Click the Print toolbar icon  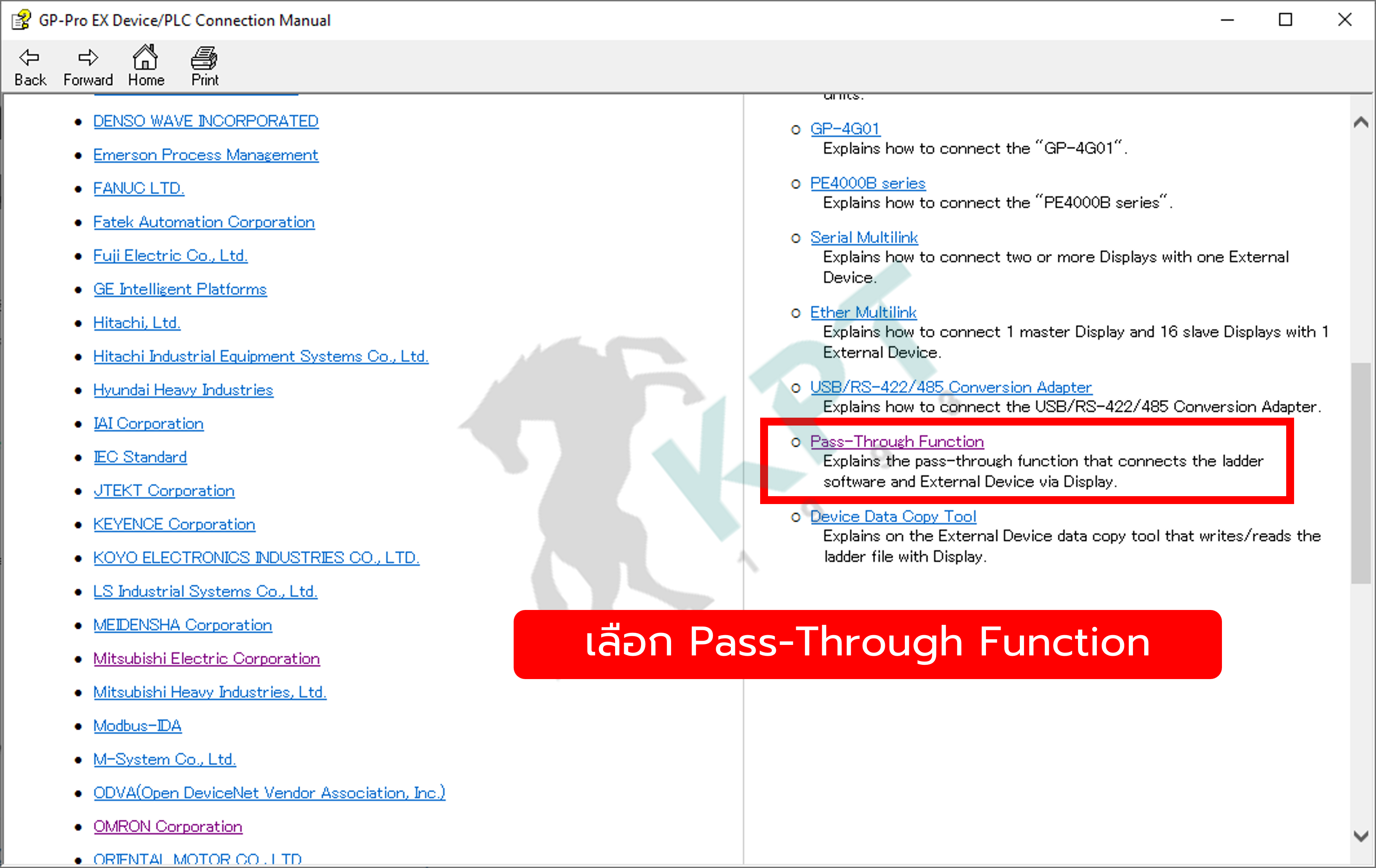[x=204, y=66]
